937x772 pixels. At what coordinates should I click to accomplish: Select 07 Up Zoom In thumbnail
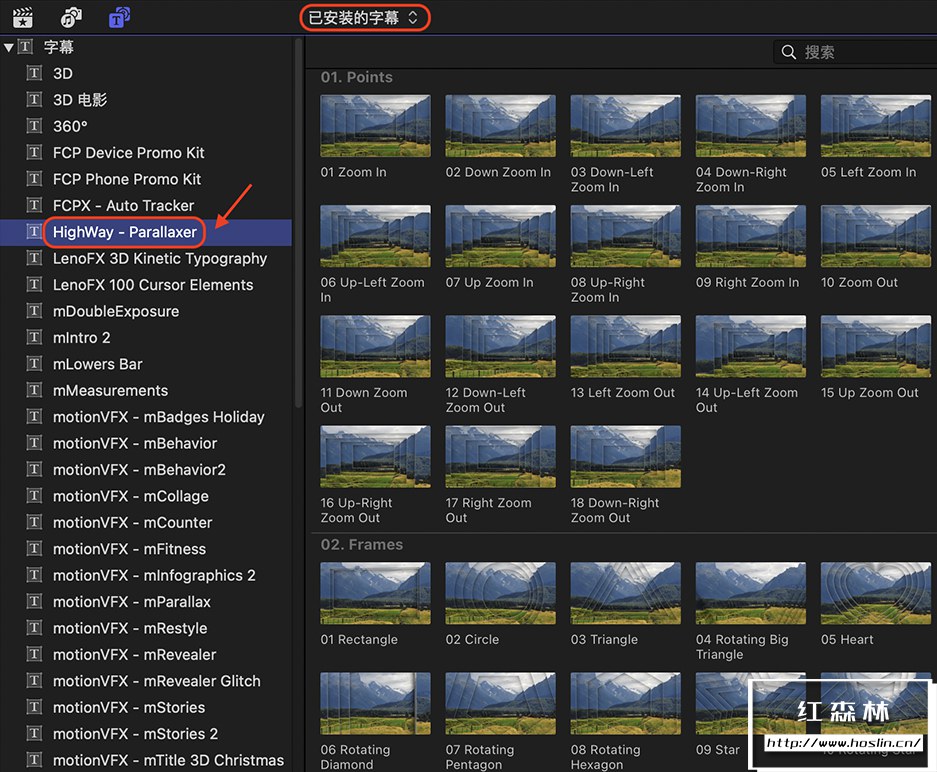coord(500,236)
